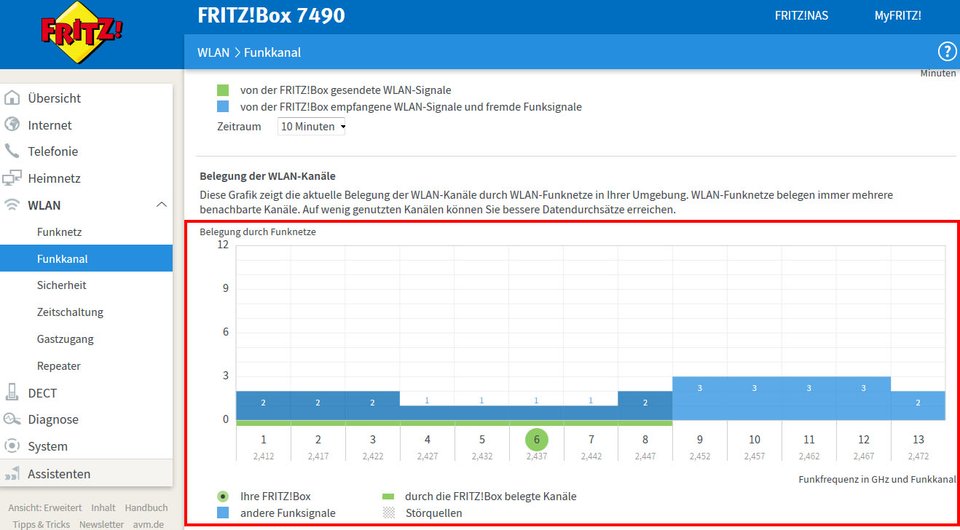Click the channel 8 bar showing 2
960x530 pixels.
645,405
